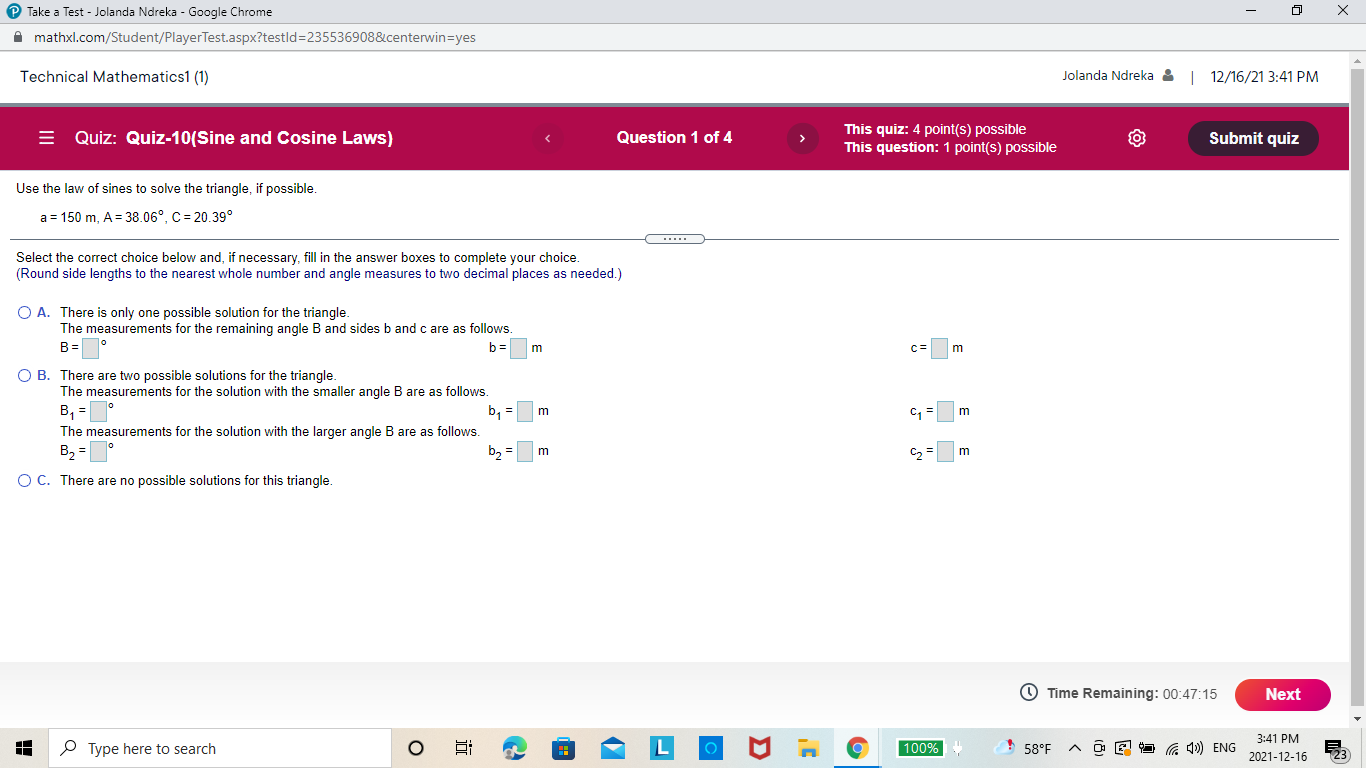Go back using the left question arrow
Image resolution: width=1366 pixels, height=768 pixels.
point(547,138)
